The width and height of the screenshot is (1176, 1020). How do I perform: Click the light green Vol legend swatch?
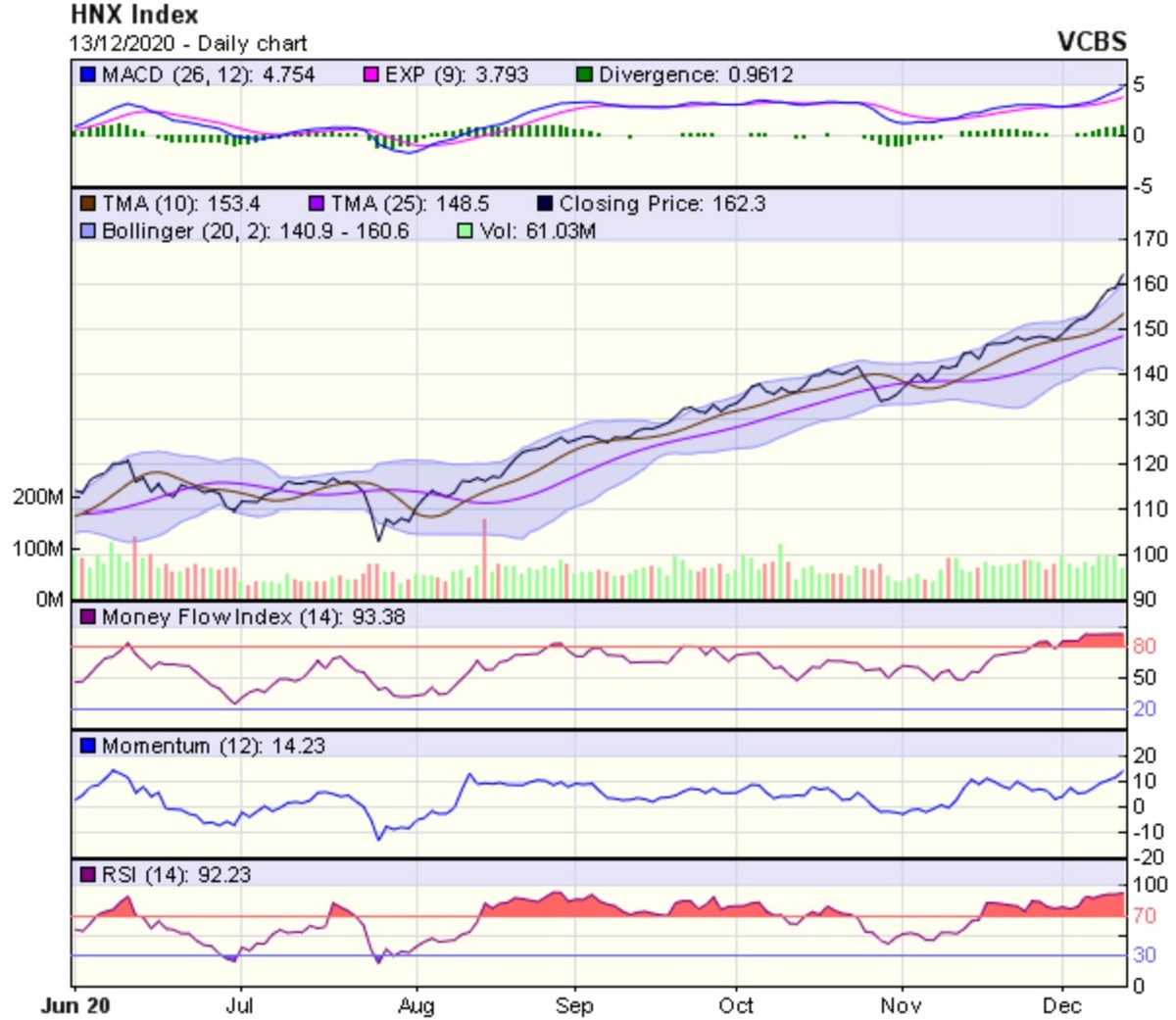pos(465,232)
